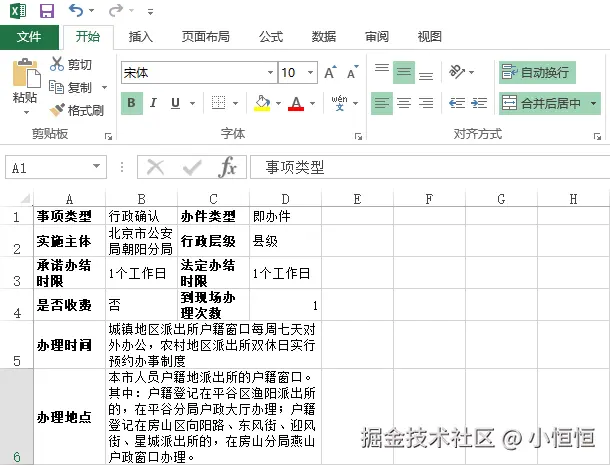
Task: Switch to the 页面布局 tab
Action: tap(206, 37)
